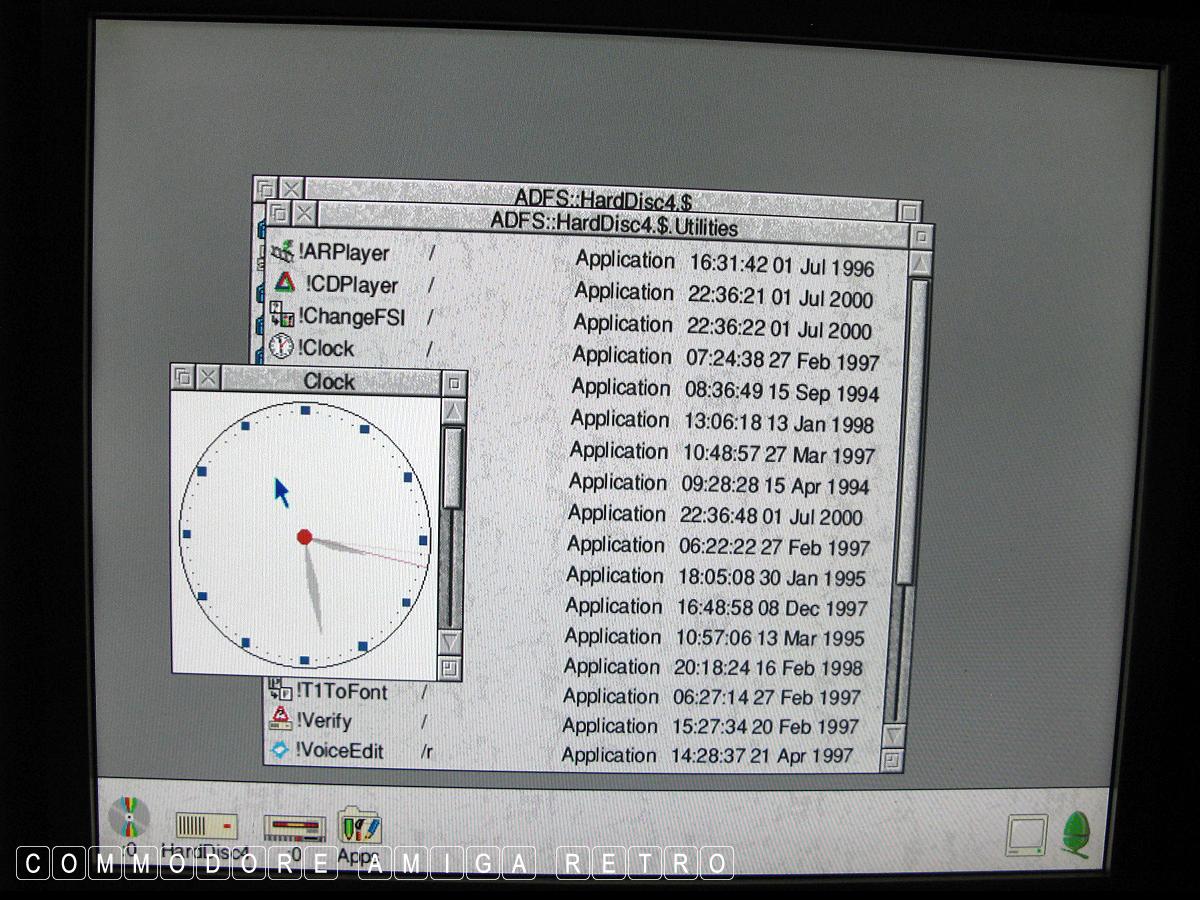Click the floppy drive :0 icon on icon bar
Image resolution: width=1200 pixels, height=900 pixels.
294,829
